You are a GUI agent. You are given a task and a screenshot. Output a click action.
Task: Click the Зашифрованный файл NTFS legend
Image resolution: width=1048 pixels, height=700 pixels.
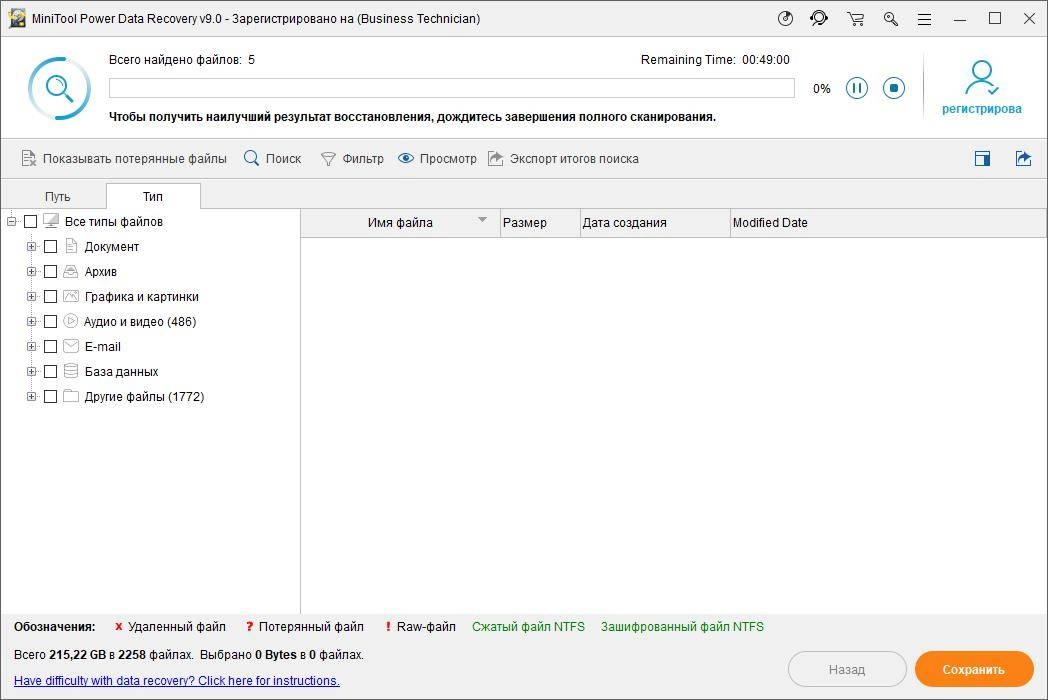682,626
